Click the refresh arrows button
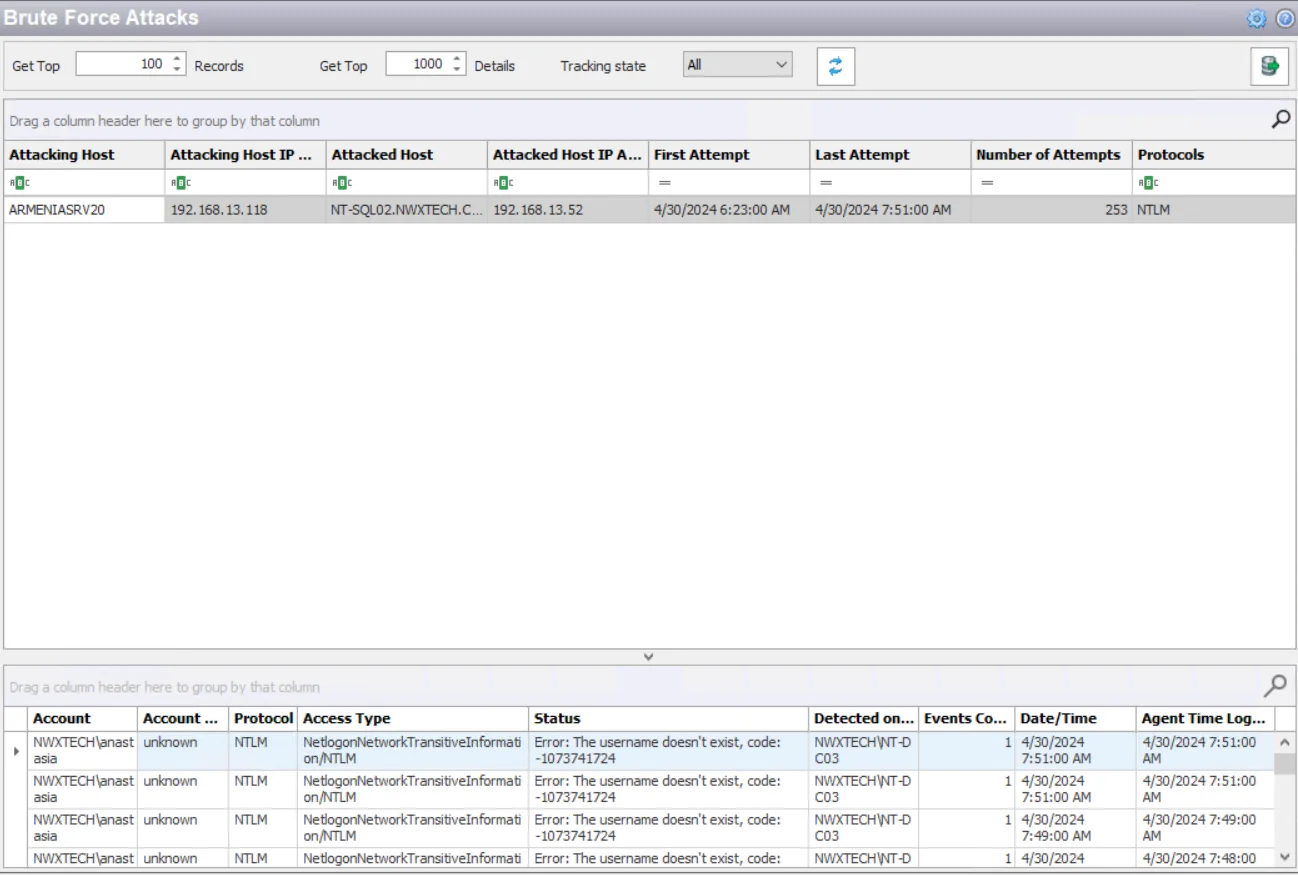1298x875 pixels. pyautogui.click(x=835, y=66)
